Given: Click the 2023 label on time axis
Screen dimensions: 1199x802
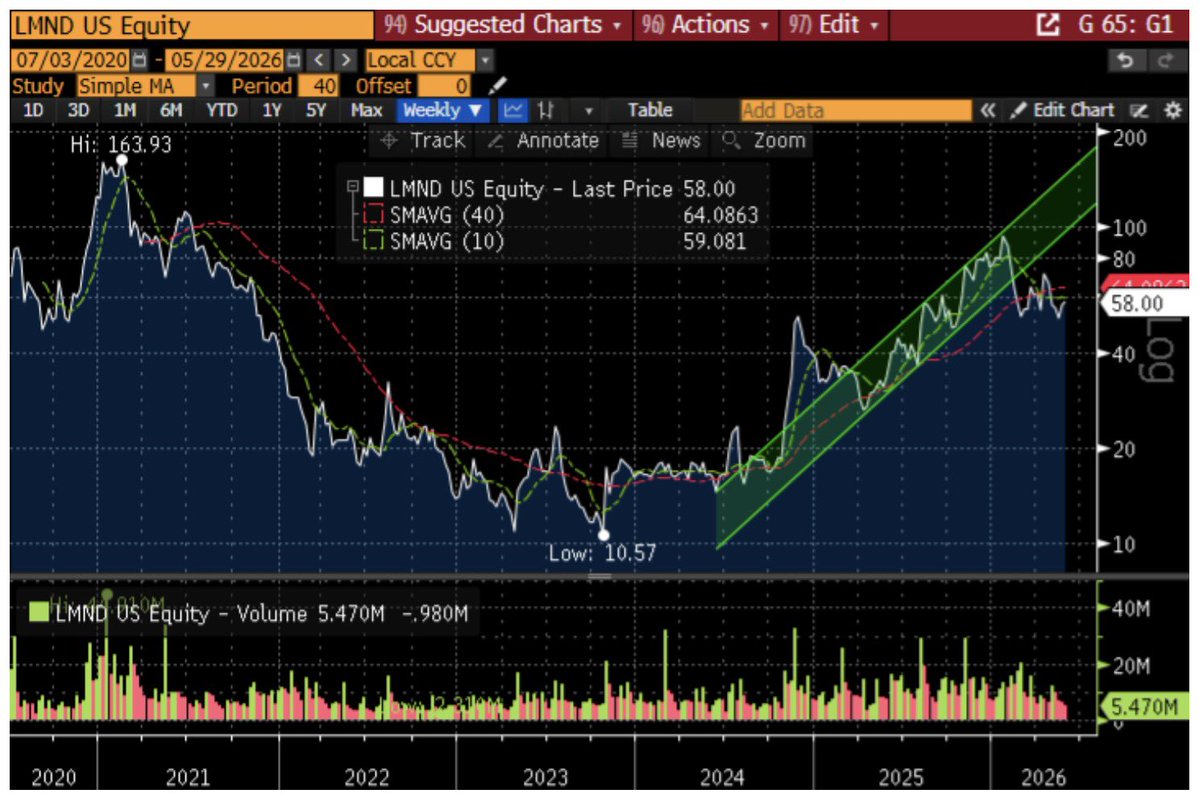Looking at the screenshot, I should 545,777.
